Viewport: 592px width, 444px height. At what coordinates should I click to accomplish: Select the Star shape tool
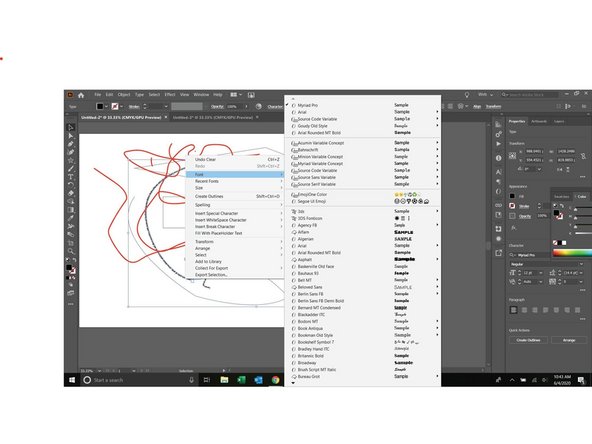tap(71, 160)
